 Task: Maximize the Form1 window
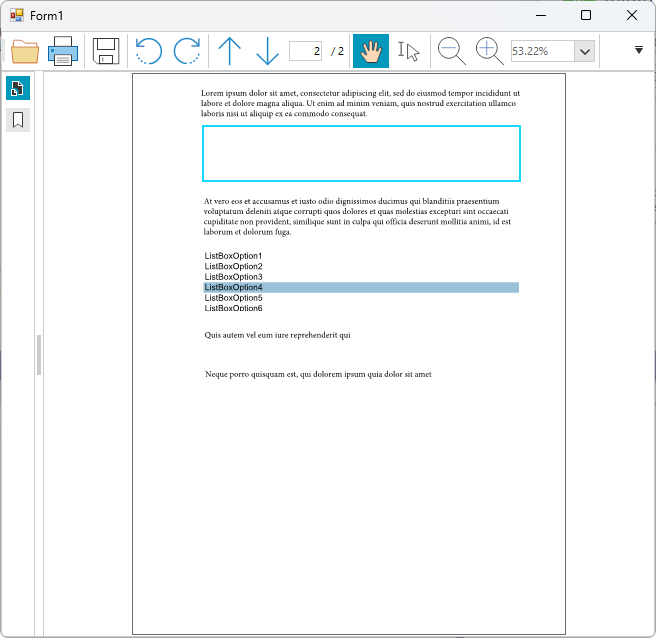click(x=586, y=15)
